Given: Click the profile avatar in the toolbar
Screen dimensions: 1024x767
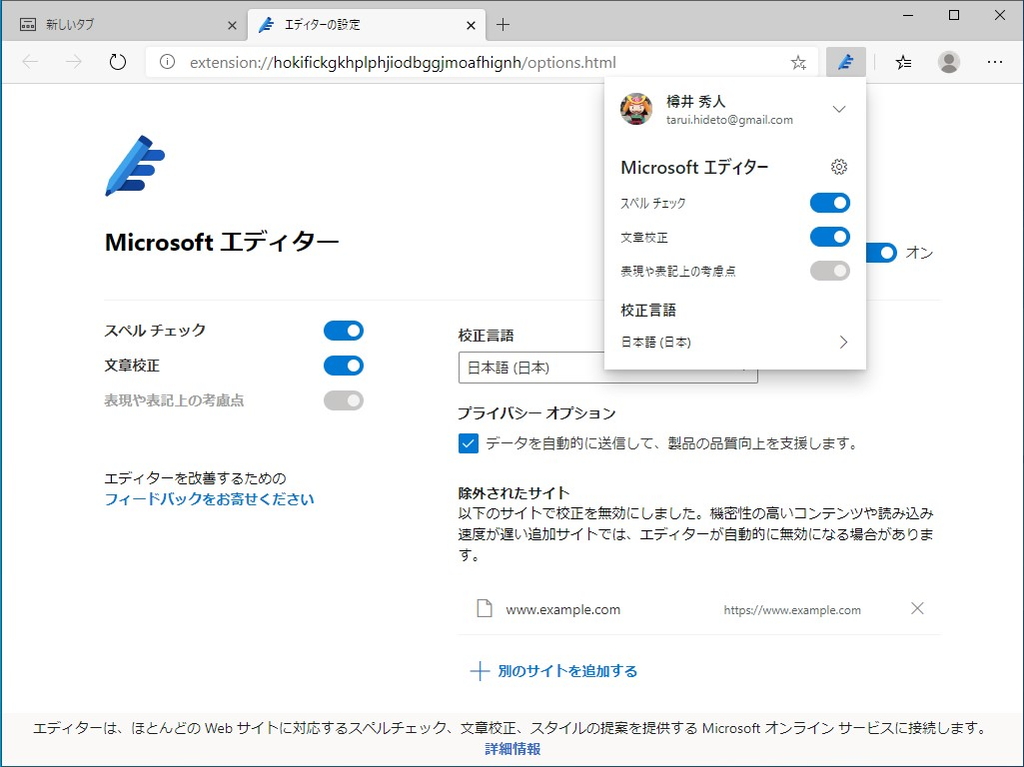Looking at the screenshot, I should [948, 61].
